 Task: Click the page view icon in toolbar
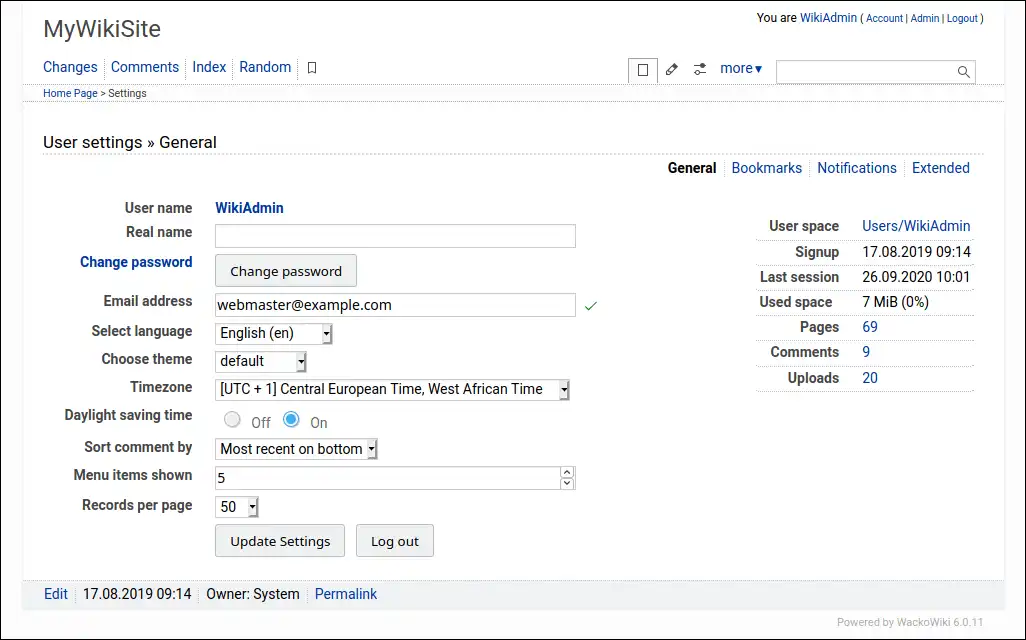click(x=643, y=70)
